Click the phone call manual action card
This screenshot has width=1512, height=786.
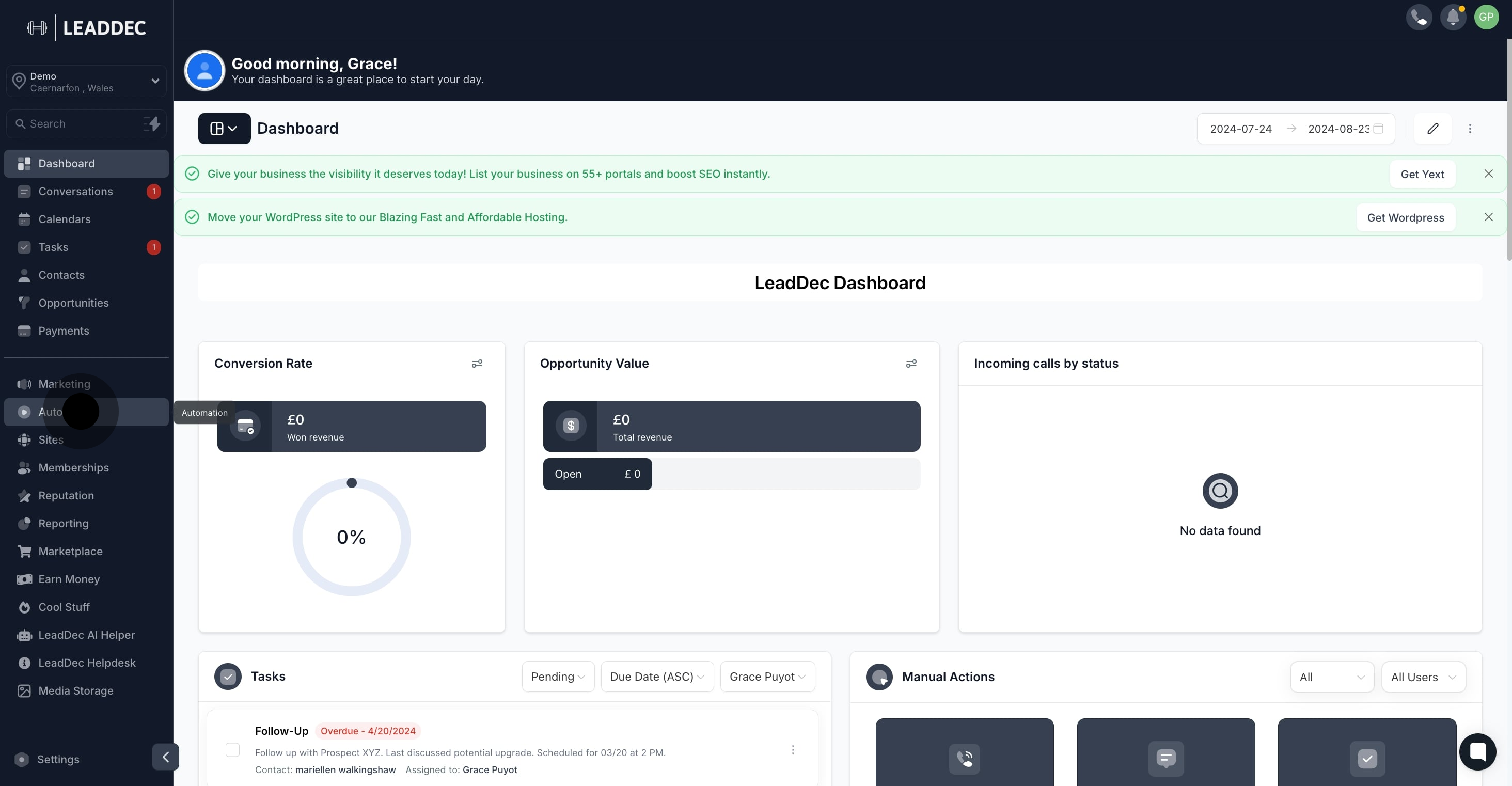coord(965,752)
